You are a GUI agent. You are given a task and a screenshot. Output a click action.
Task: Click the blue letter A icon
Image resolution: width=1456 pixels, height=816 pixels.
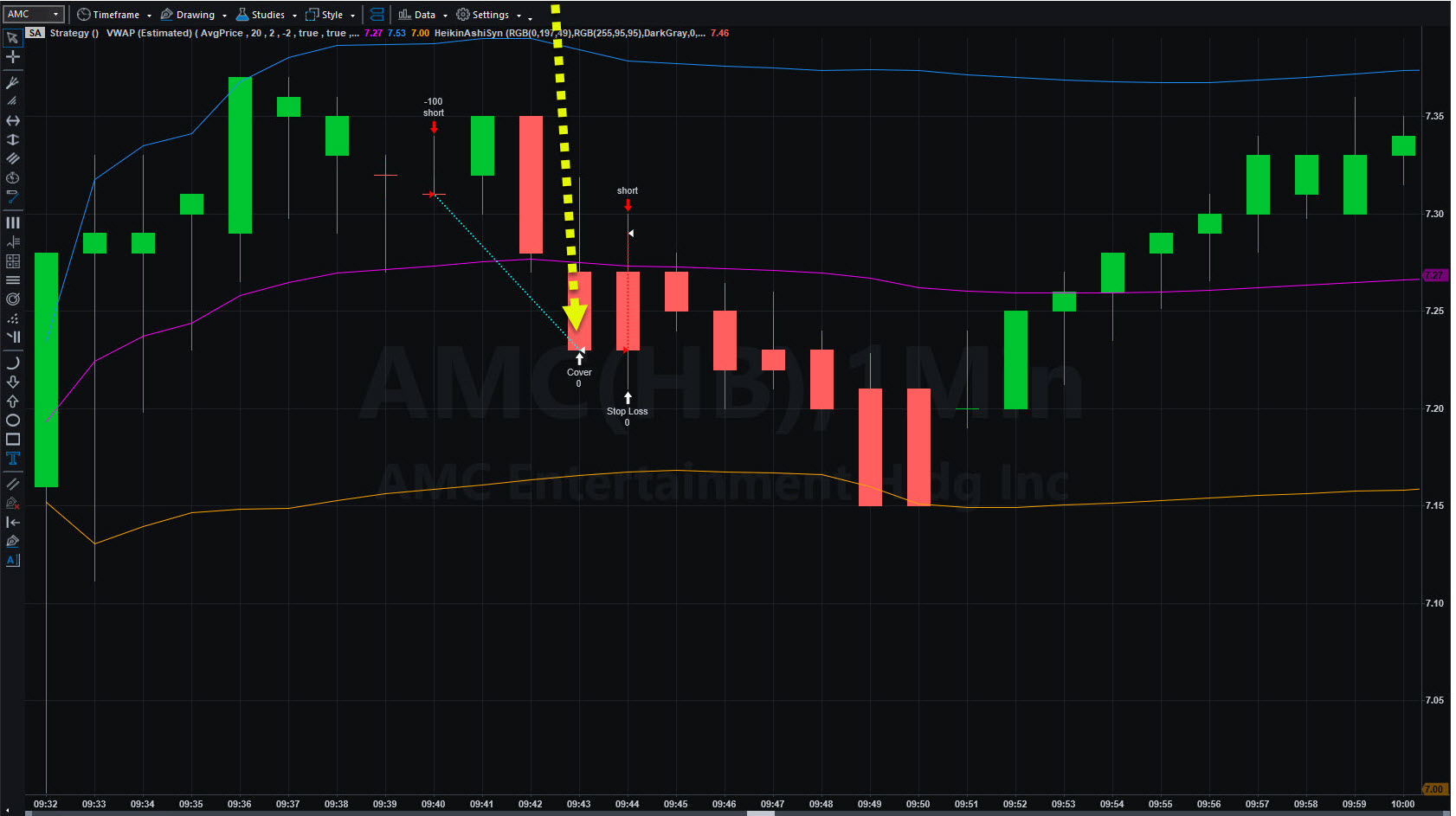click(x=12, y=560)
